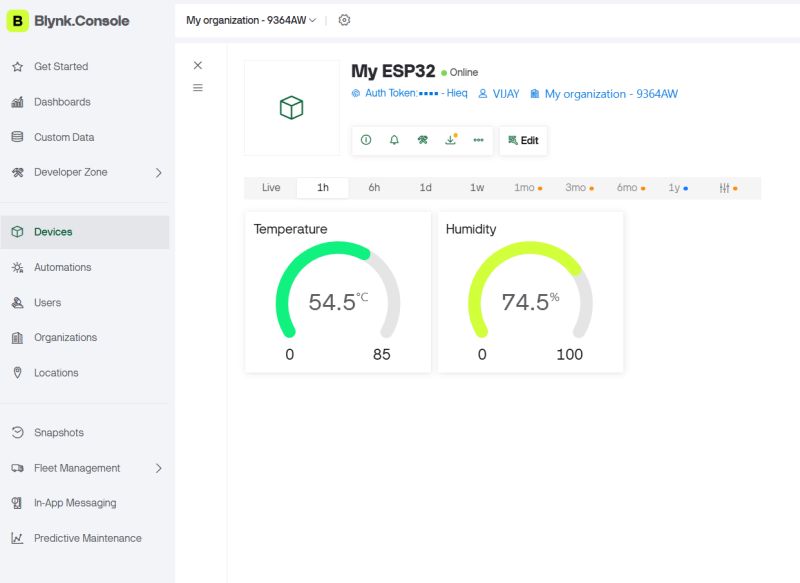
Task: Click the Locations pin icon
Action: click(x=17, y=373)
